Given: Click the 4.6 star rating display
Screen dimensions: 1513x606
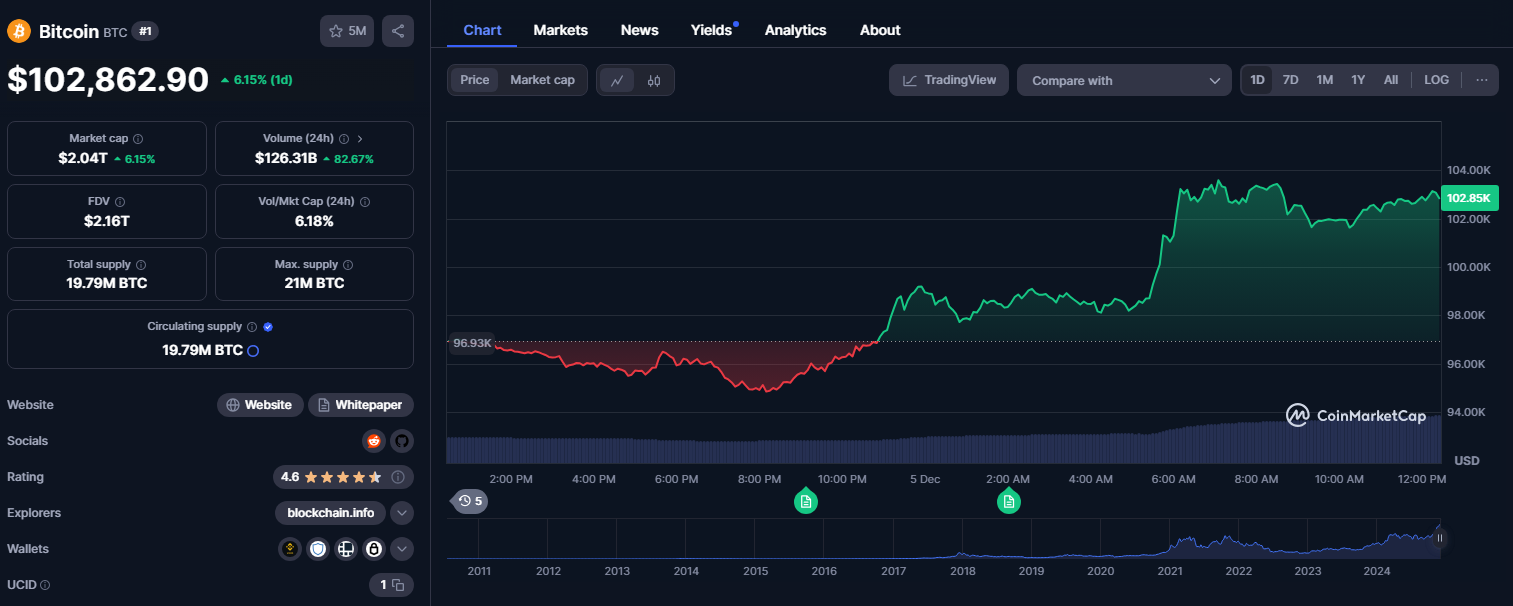Looking at the screenshot, I should click(331, 477).
